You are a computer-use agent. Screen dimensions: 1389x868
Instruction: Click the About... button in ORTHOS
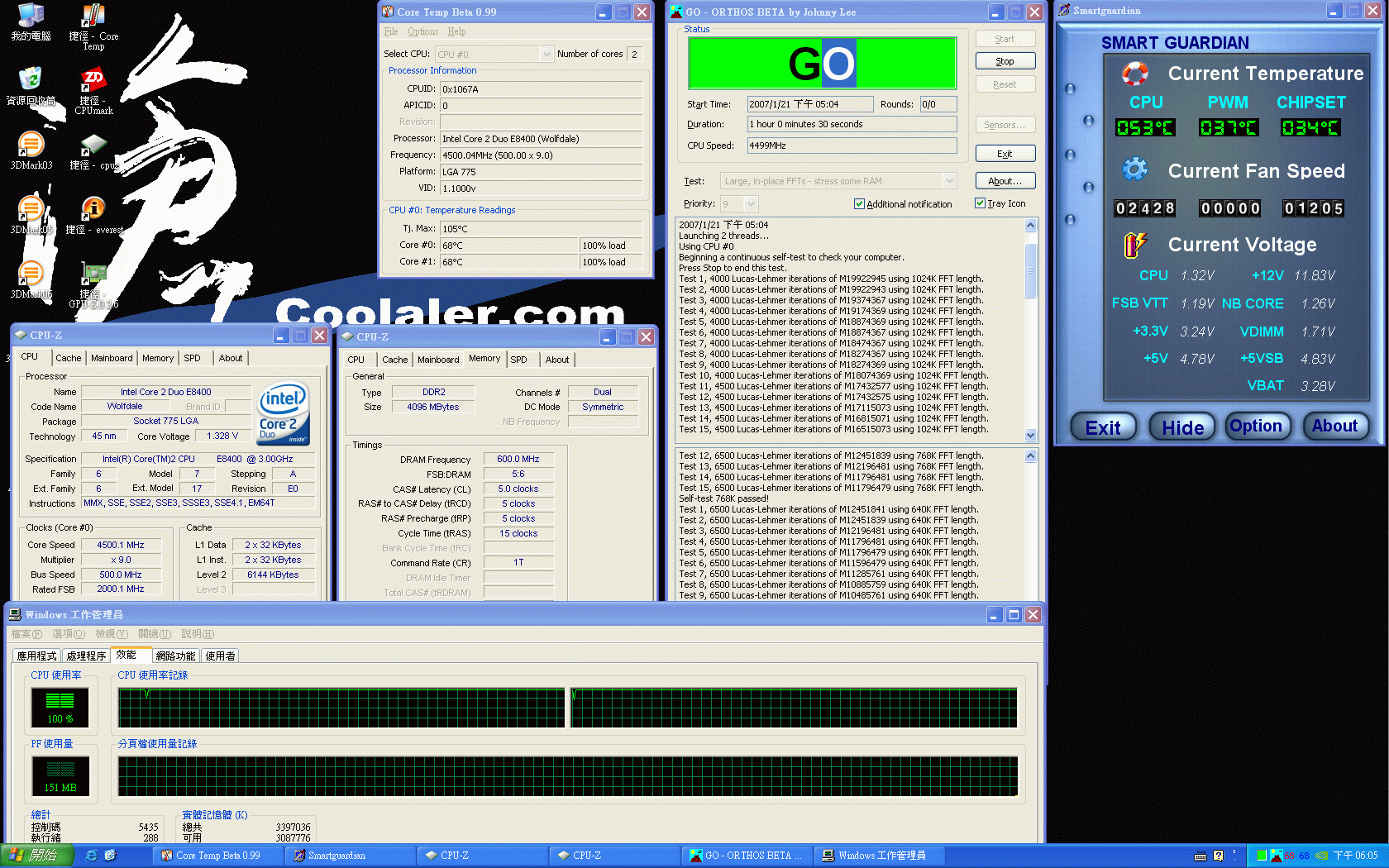[1005, 181]
